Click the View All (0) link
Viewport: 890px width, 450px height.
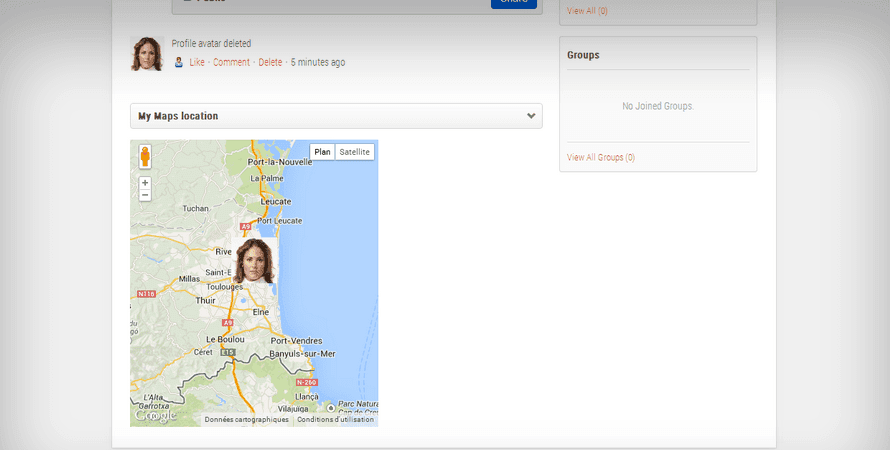587,11
